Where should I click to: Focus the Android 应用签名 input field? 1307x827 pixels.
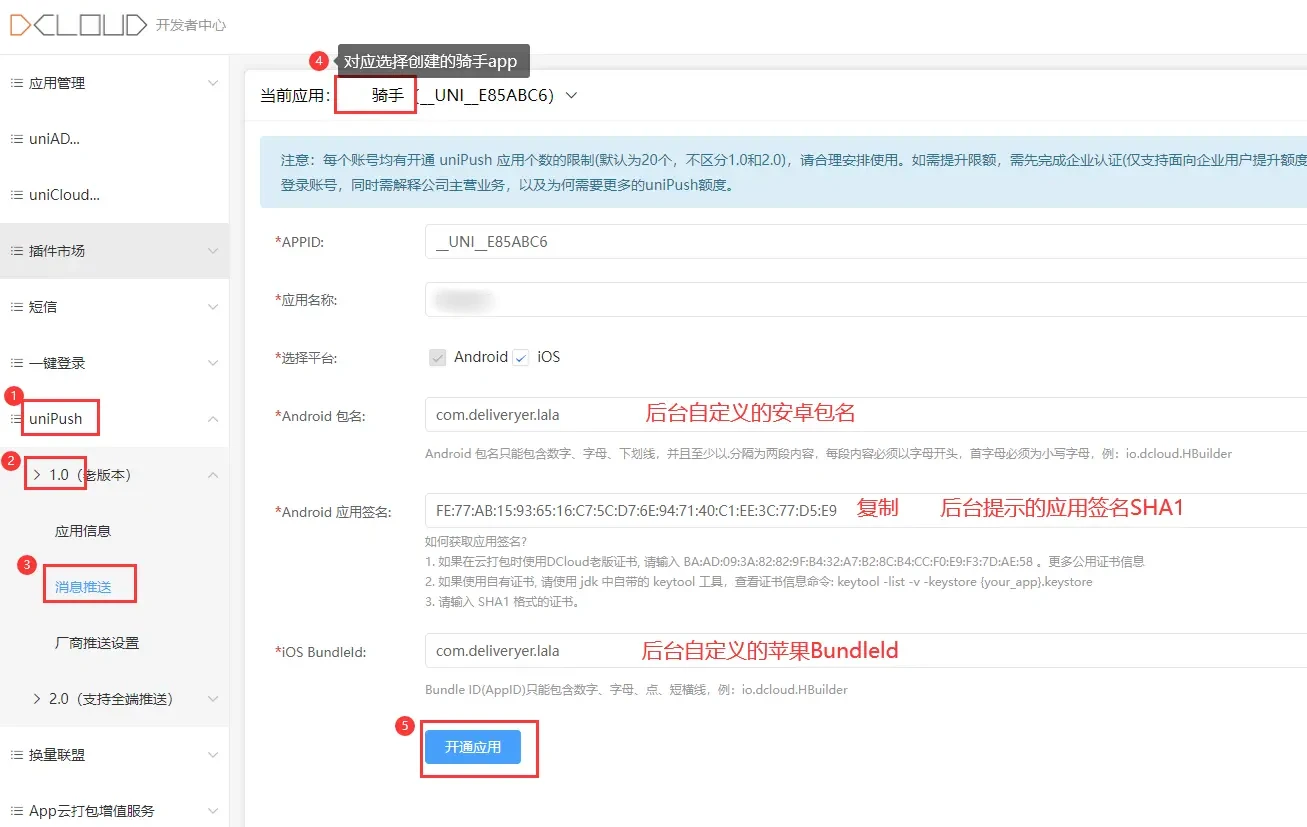866,510
